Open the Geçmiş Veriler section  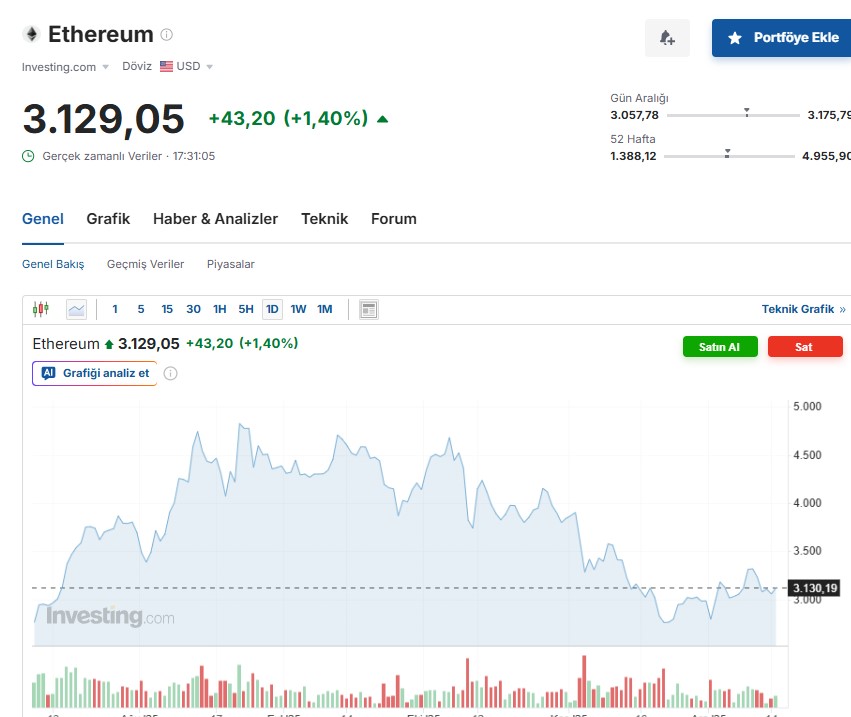(145, 264)
